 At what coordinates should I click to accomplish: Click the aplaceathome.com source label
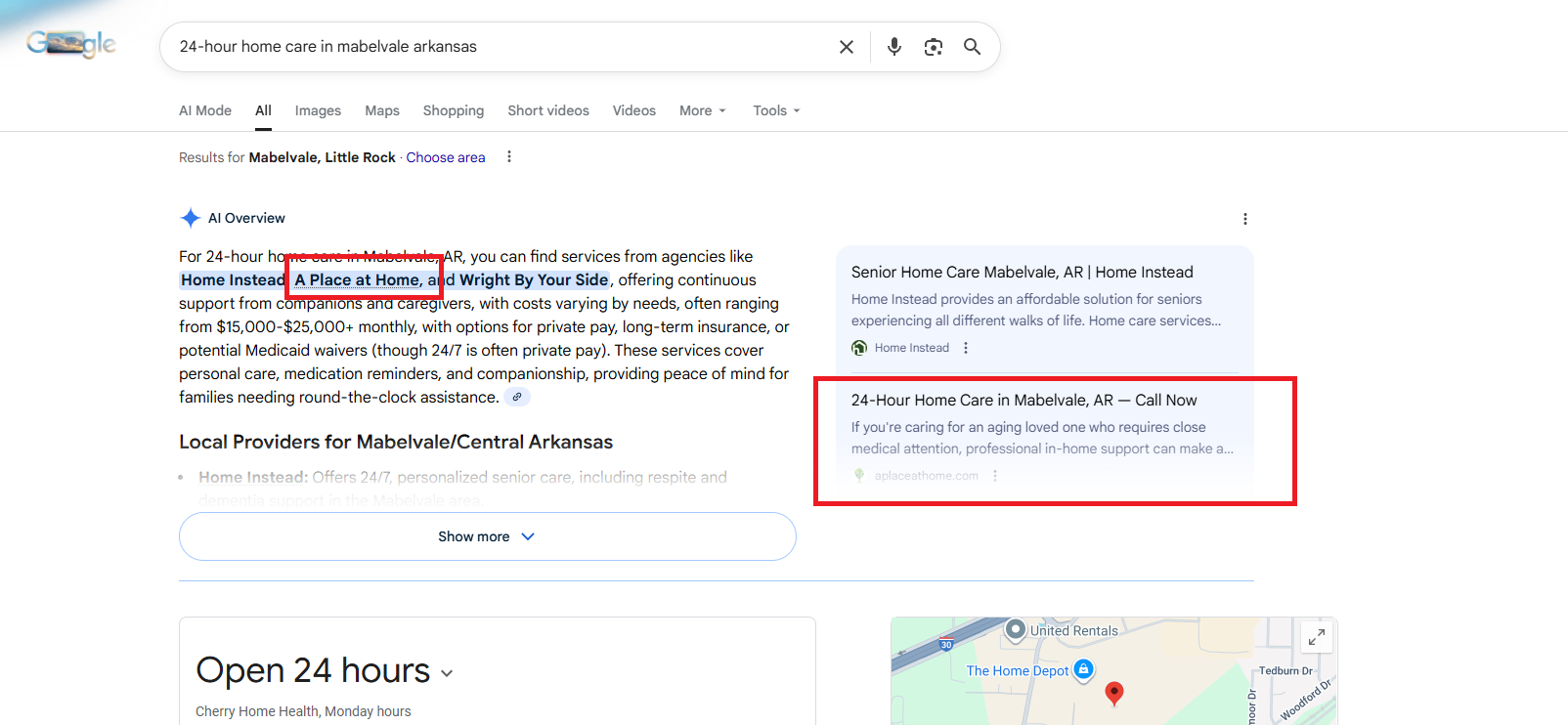(x=926, y=476)
